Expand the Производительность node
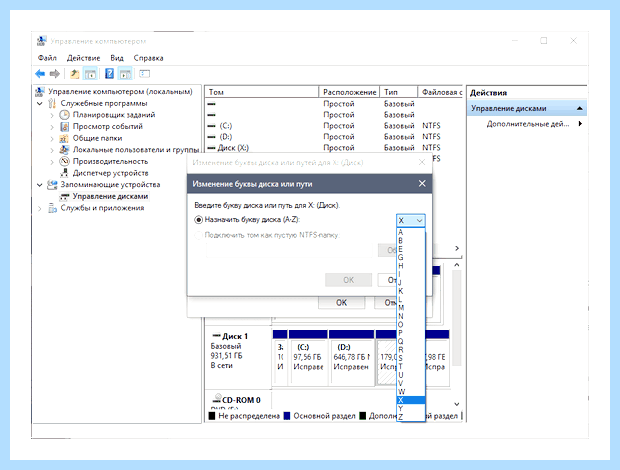This screenshot has height=470, width=620. click(x=52, y=162)
